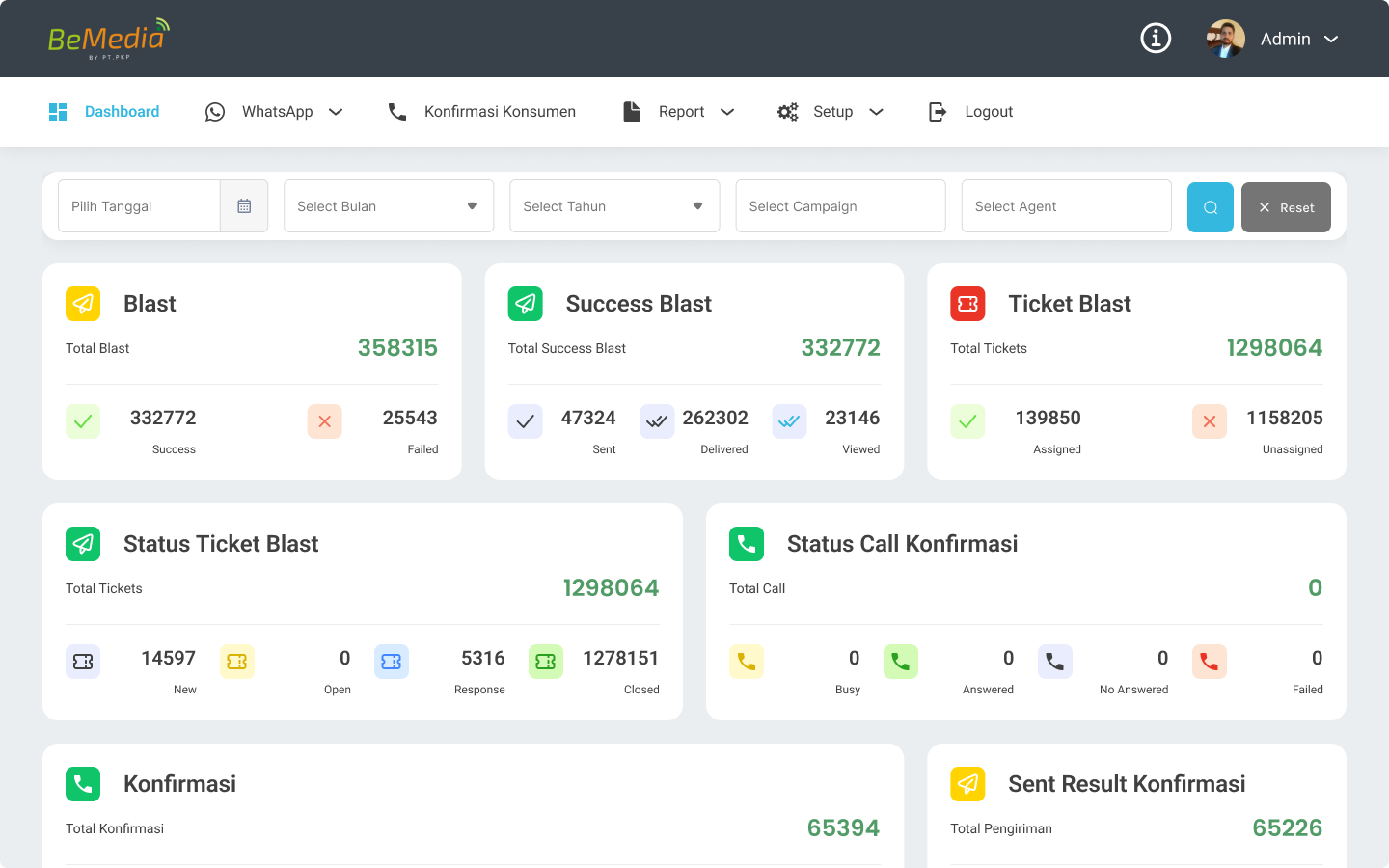Expand the Admin user menu
Image resolution: width=1389 pixels, height=868 pixels.
pyautogui.click(x=1298, y=39)
